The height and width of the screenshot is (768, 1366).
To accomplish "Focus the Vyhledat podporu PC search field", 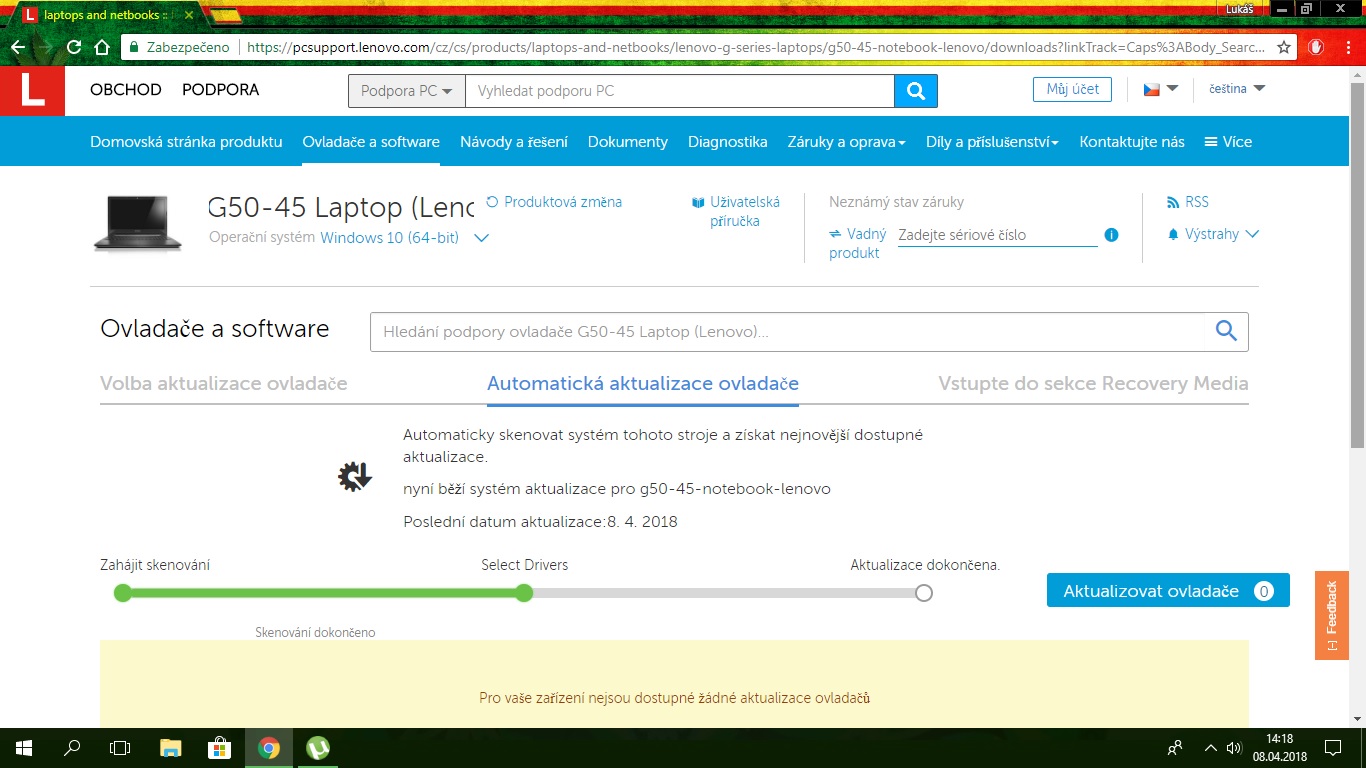I will (680, 91).
